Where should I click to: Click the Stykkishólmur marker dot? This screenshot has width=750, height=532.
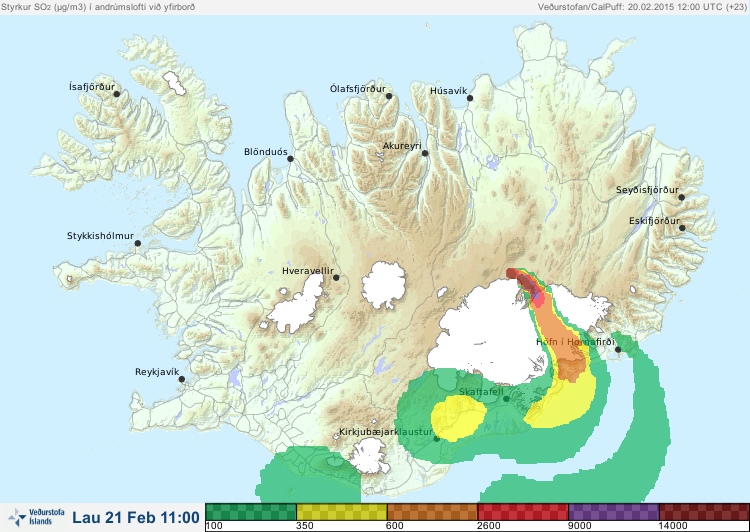pyautogui.click(x=138, y=244)
